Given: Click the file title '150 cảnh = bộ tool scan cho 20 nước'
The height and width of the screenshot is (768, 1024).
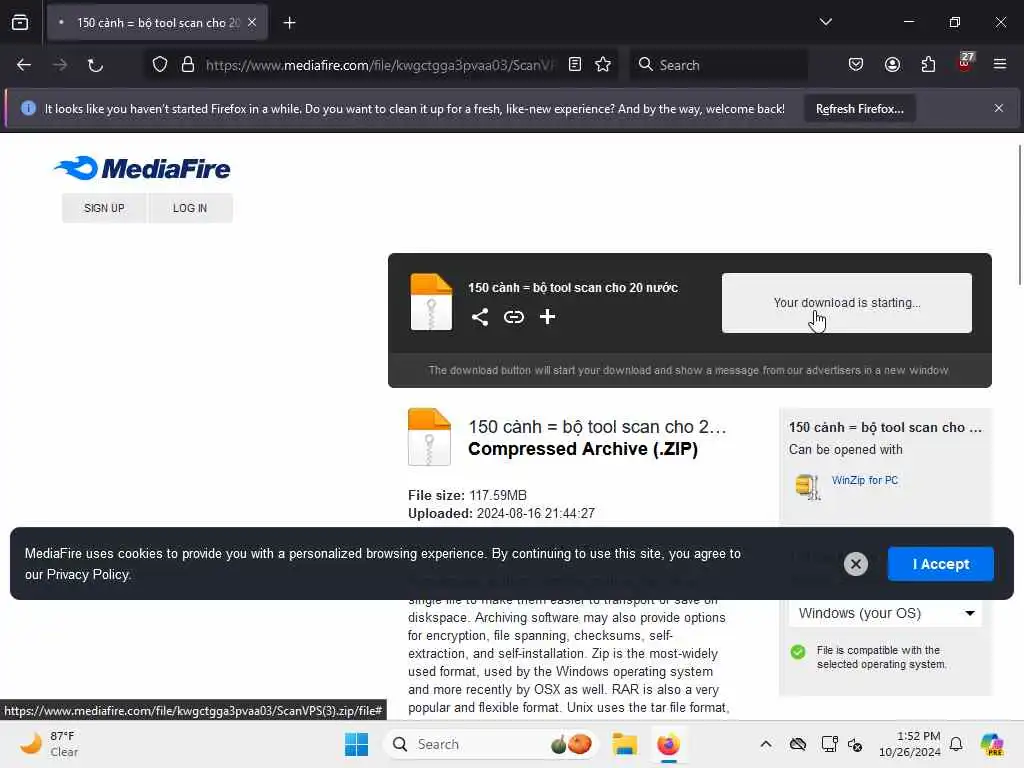Looking at the screenshot, I should pos(573,287).
